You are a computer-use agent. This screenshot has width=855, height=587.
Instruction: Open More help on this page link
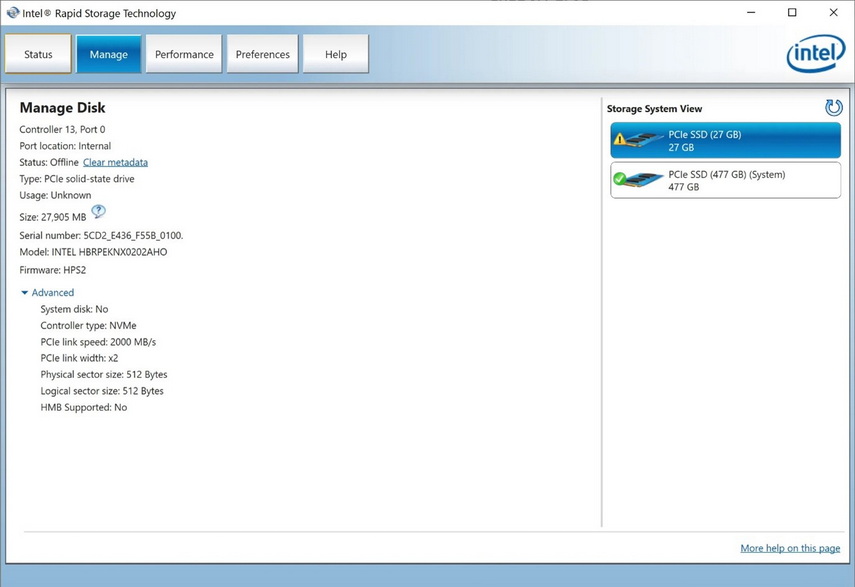pyautogui.click(x=790, y=548)
